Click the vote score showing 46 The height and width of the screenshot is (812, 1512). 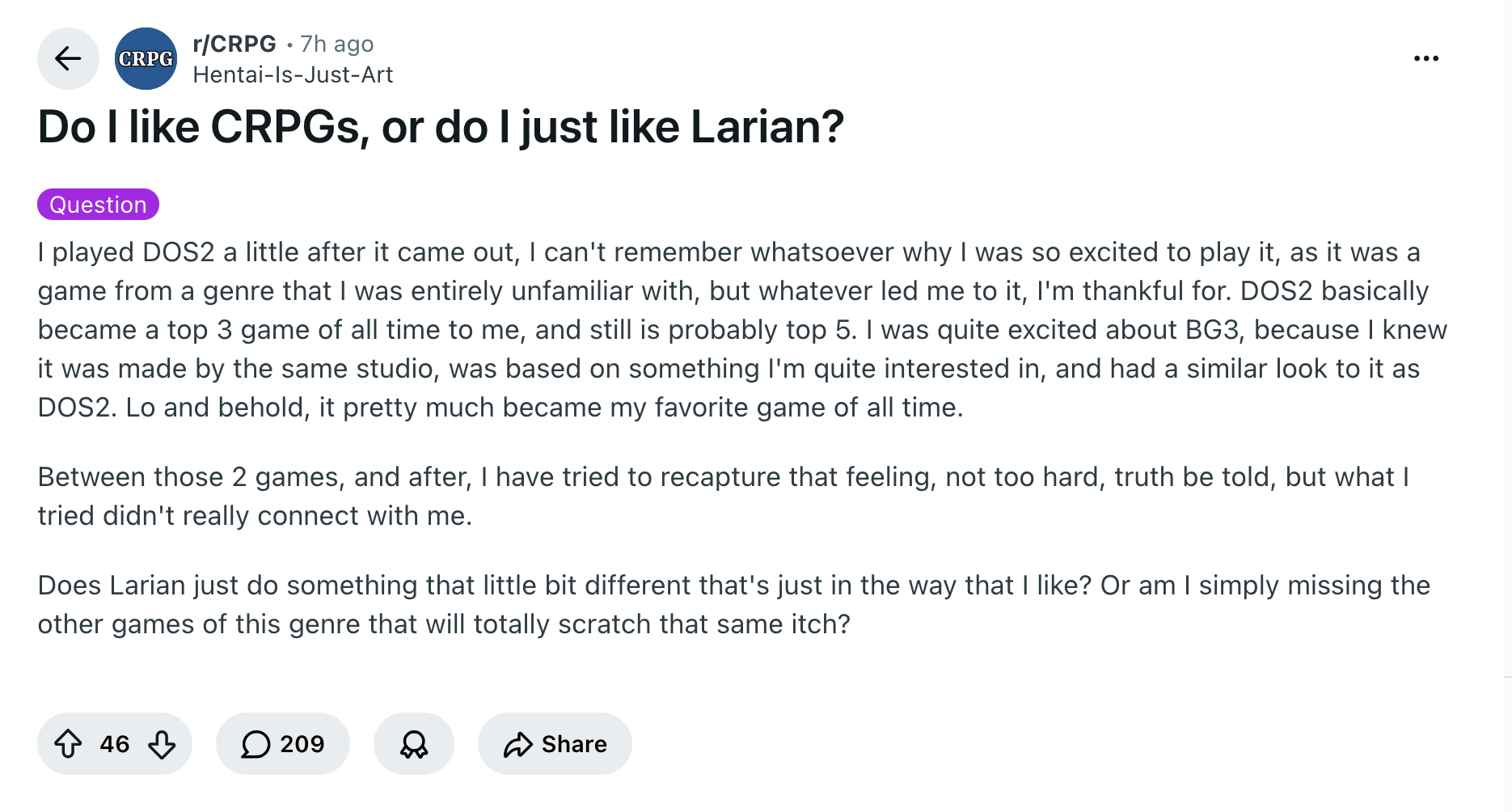[115, 743]
